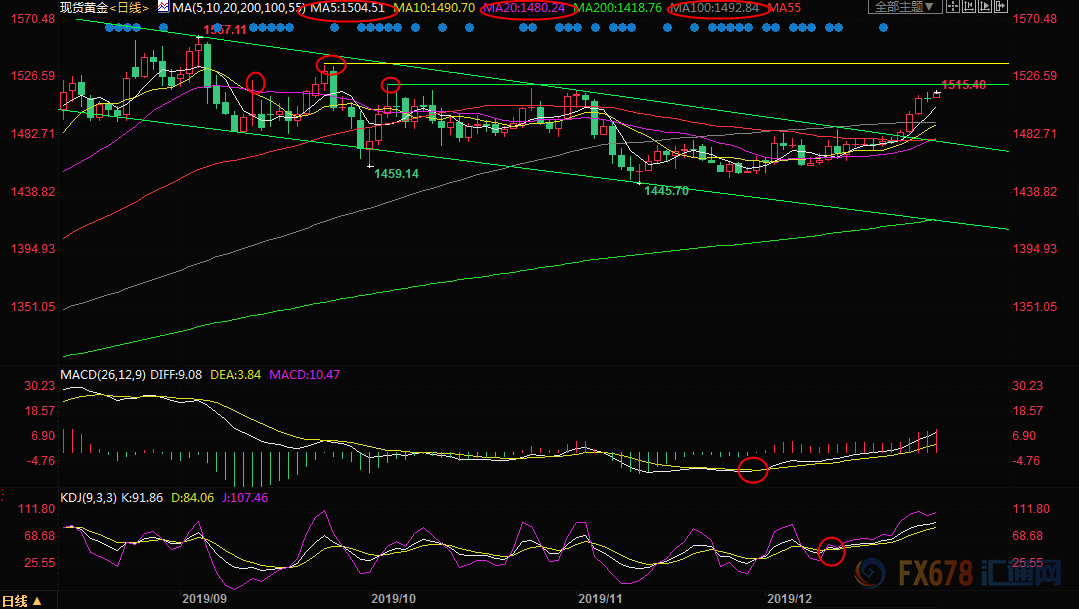The height and width of the screenshot is (609, 1079).
Task: Click the 1515.40 current price label
Action: [x=964, y=85]
